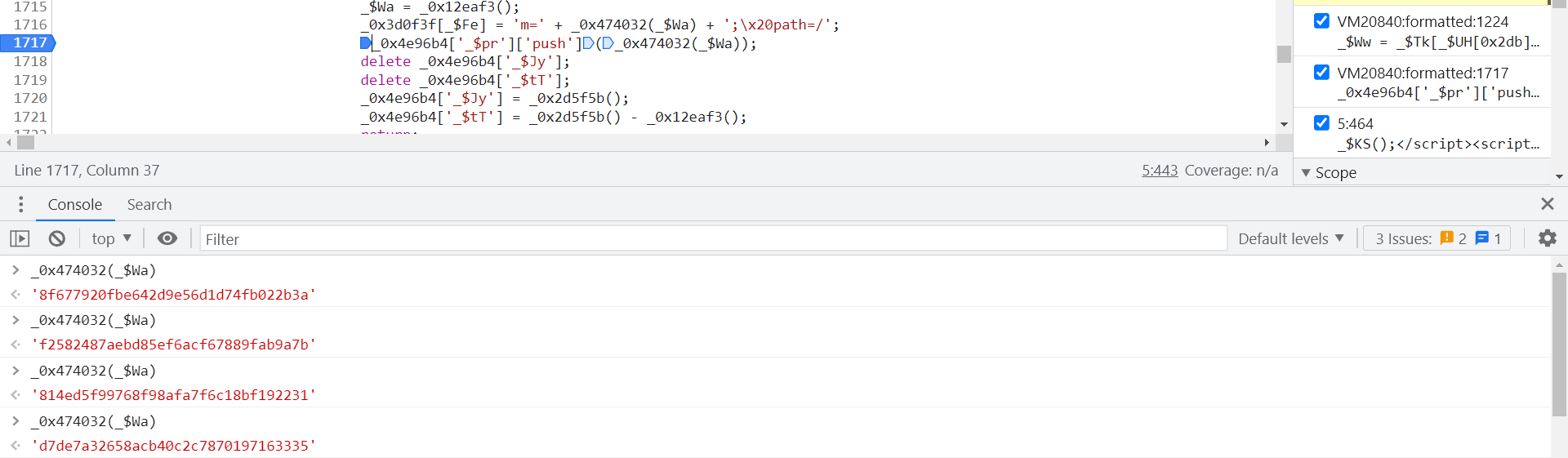Open console settings gear
Image resolution: width=1568 pixels, height=458 pixels.
(x=1547, y=238)
